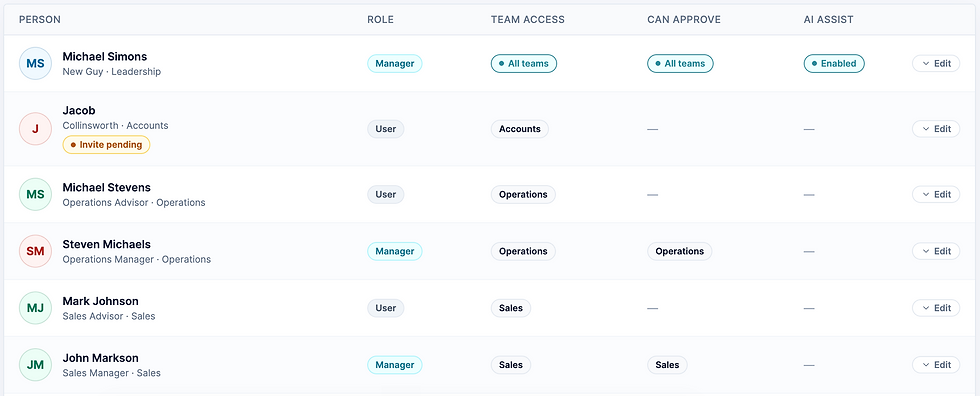Click Michael Simons' Manager role badge
The width and height of the screenshot is (980, 396).
[x=394, y=64]
